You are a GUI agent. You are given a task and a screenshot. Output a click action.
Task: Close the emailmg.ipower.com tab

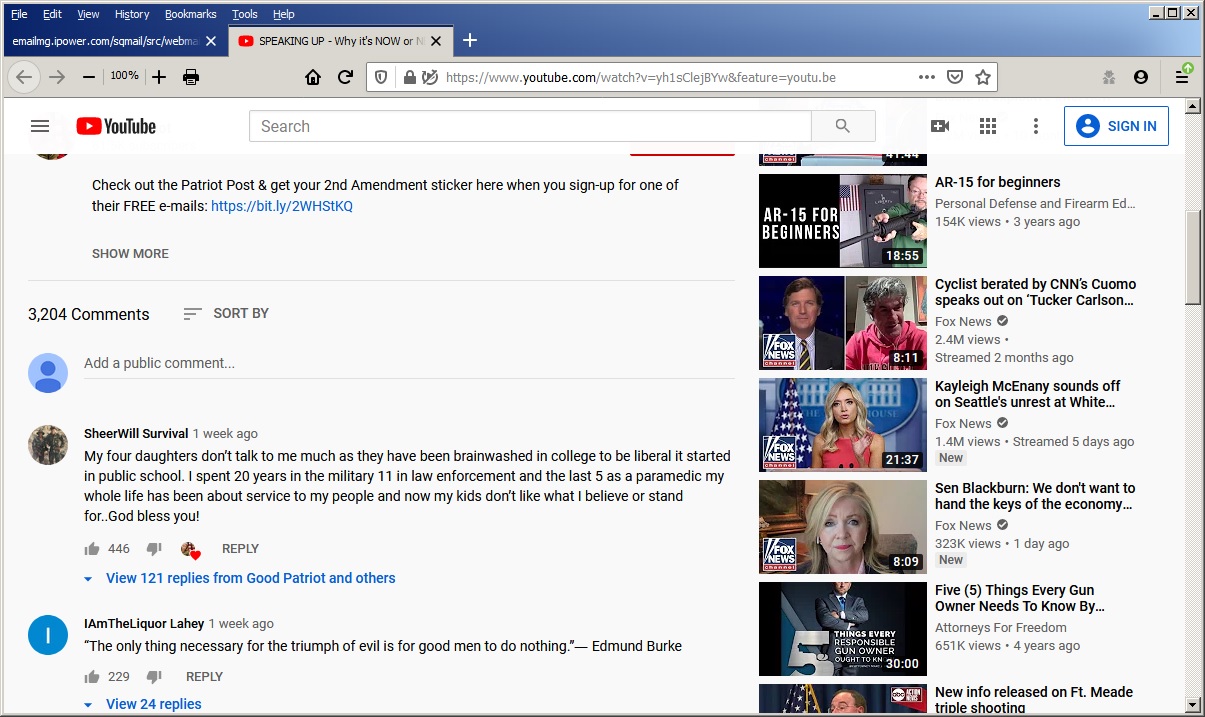(211, 41)
